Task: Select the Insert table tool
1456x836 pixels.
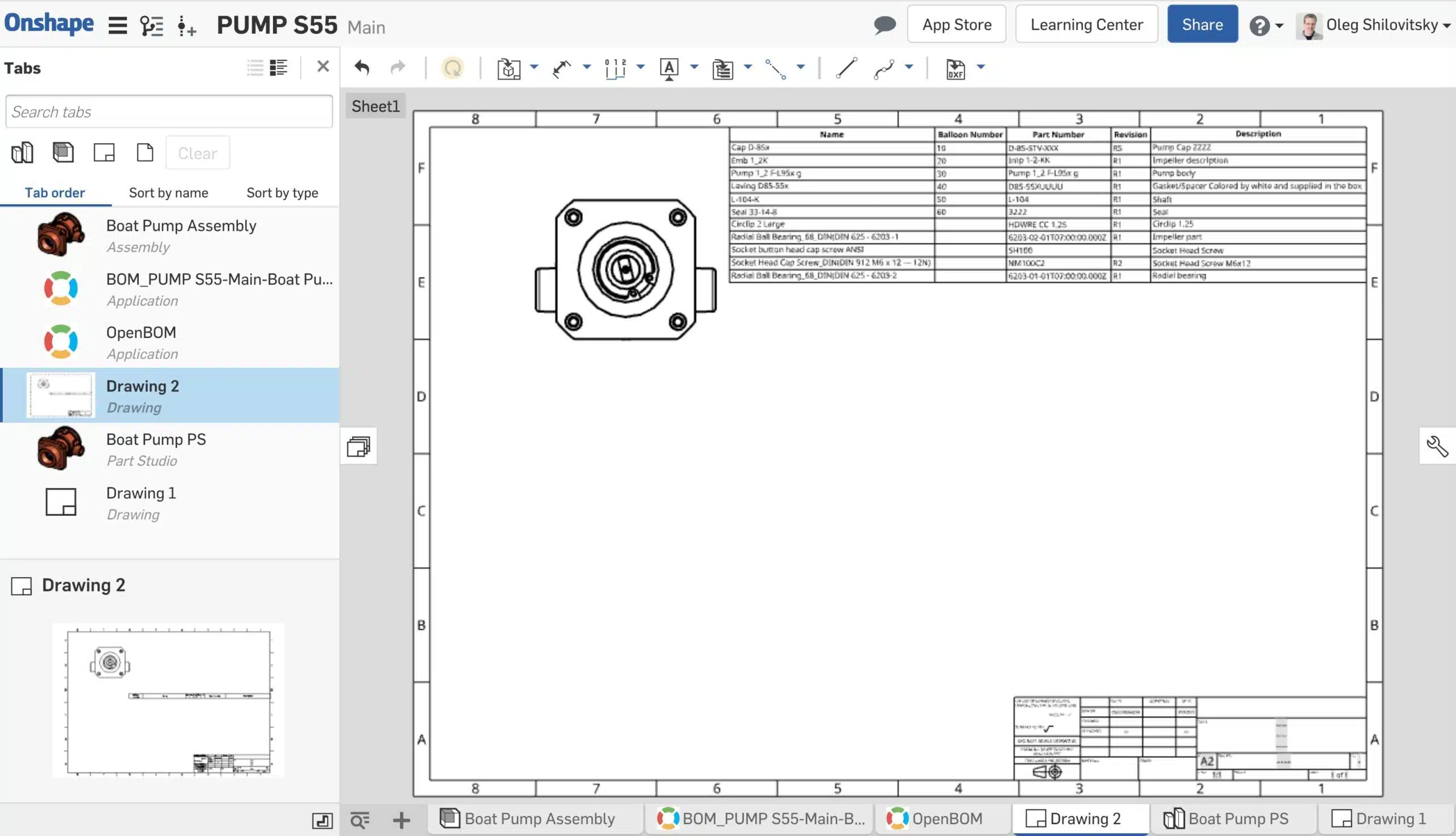Action: (722, 68)
